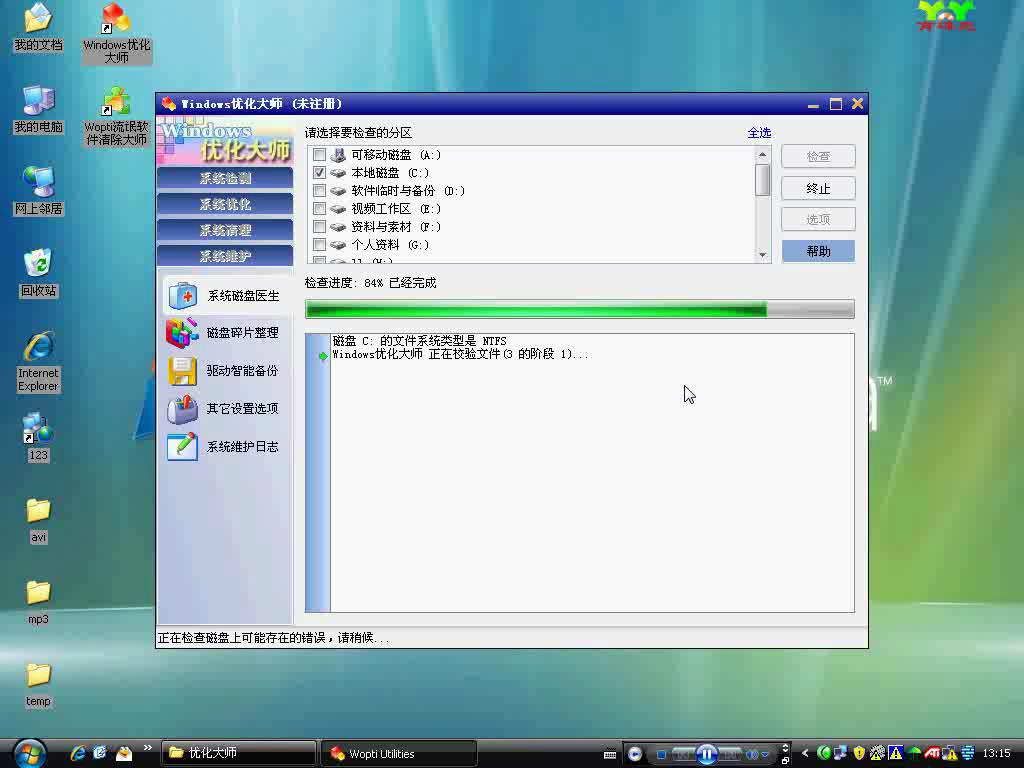Screen dimensions: 1024x768
Task: Click status text 正在检查磁盘上可能存在的错误
Action: point(274,638)
